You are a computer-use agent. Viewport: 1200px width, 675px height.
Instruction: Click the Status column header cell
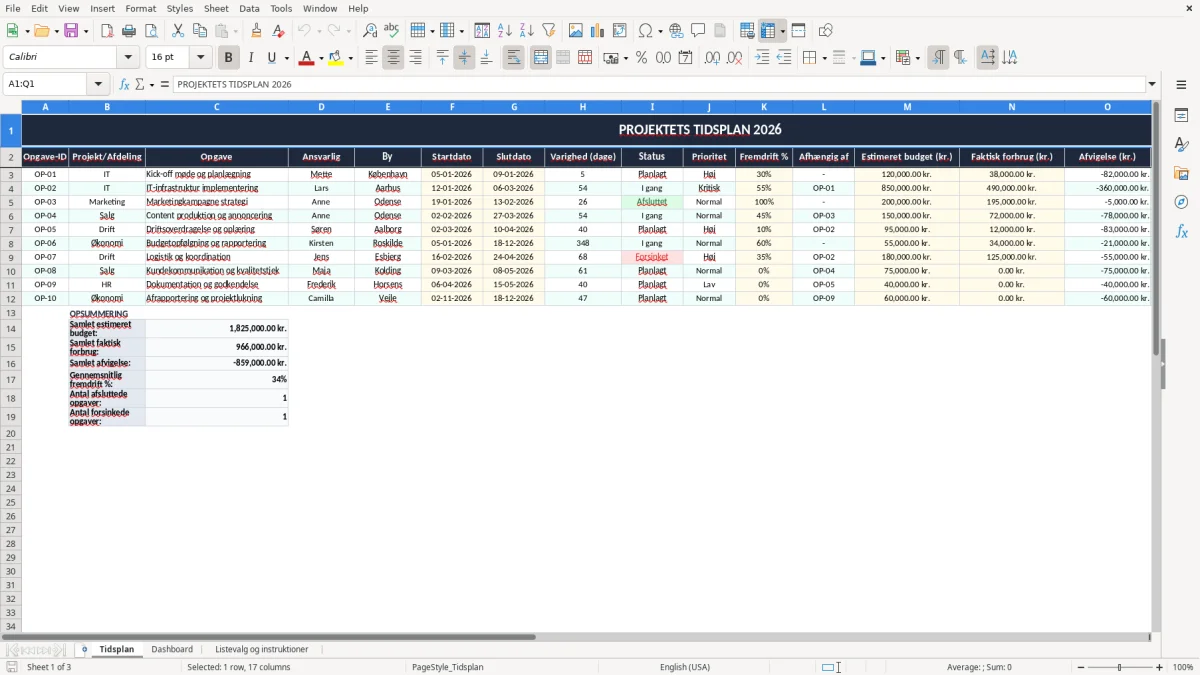[x=652, y=157]
